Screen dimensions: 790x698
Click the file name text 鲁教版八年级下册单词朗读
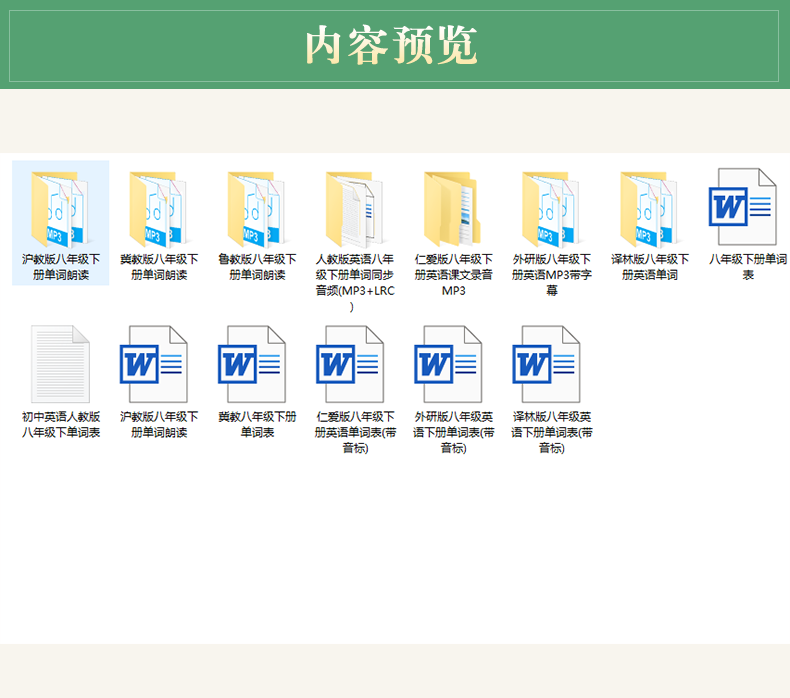257,267
